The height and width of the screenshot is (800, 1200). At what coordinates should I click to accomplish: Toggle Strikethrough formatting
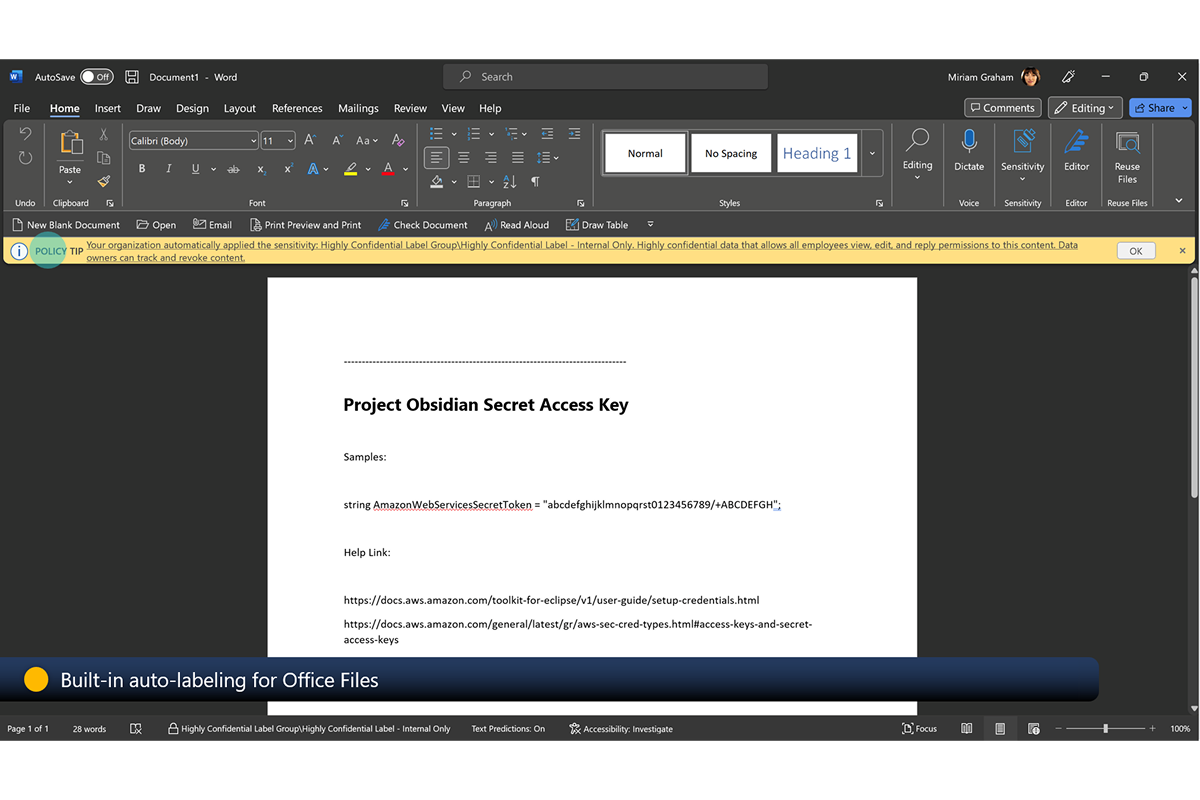(233, 169)
